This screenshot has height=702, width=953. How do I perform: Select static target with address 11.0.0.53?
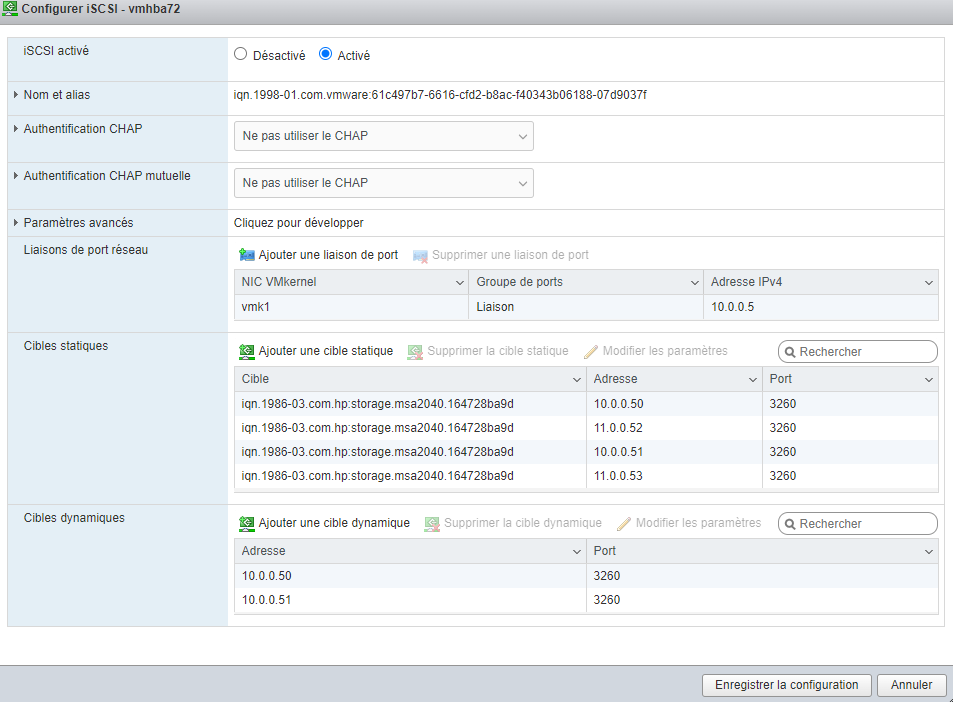[587, 476]
